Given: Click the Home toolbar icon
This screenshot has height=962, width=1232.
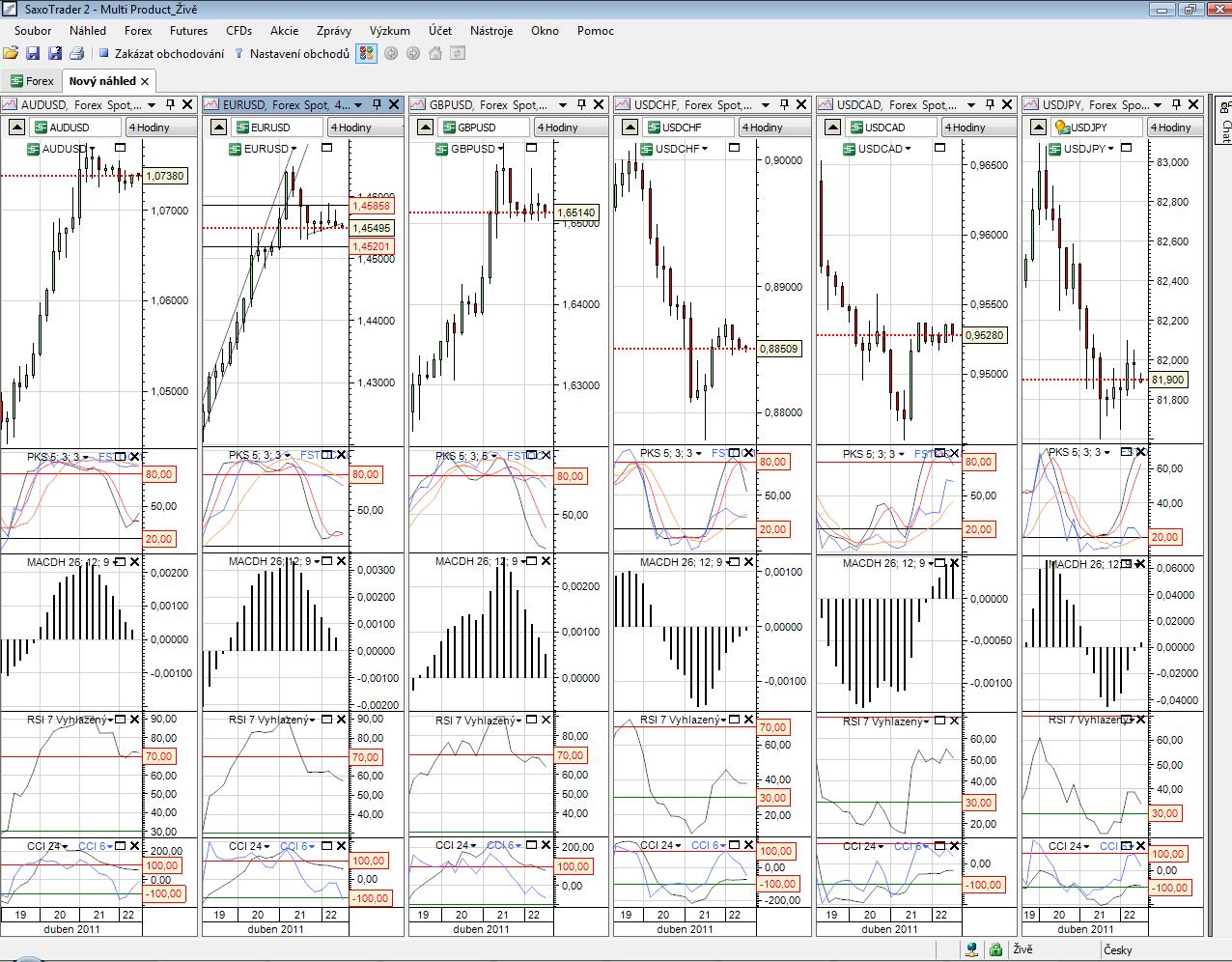Looking at the screenshot, I should click(x=435, y=53).
